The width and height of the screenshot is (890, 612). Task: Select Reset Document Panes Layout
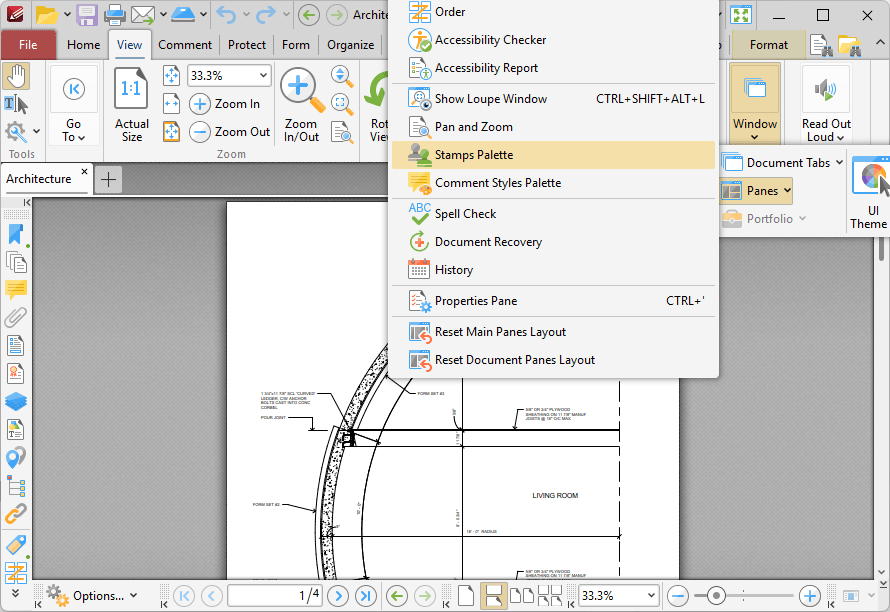[x=553, y=360]
